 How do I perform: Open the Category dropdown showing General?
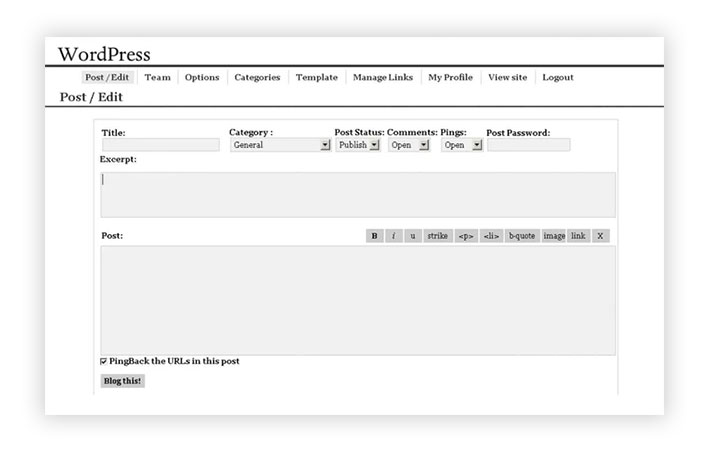pos(280,145)
